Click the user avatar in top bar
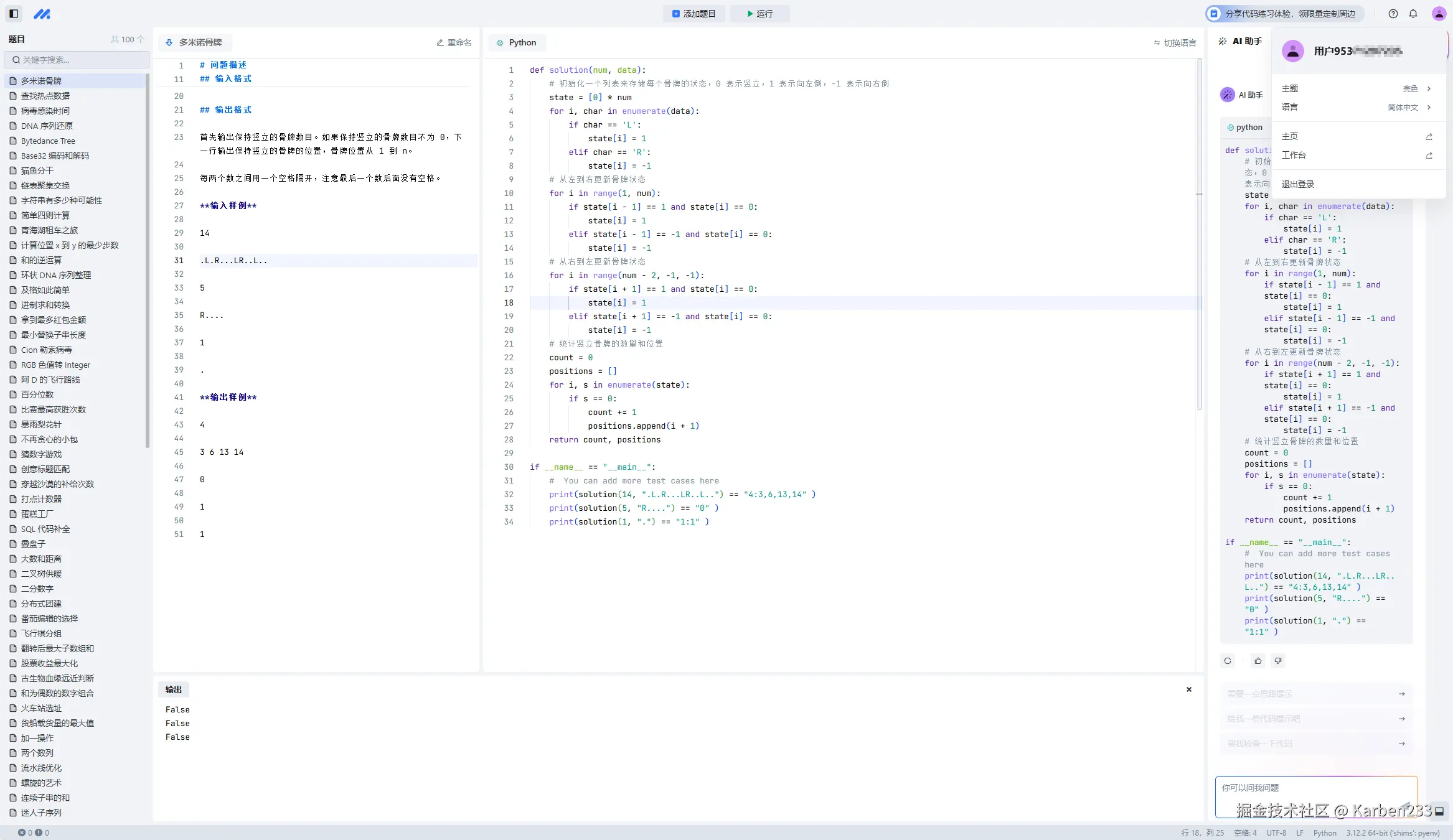 pyautogui.click(x=1439, y=14)
